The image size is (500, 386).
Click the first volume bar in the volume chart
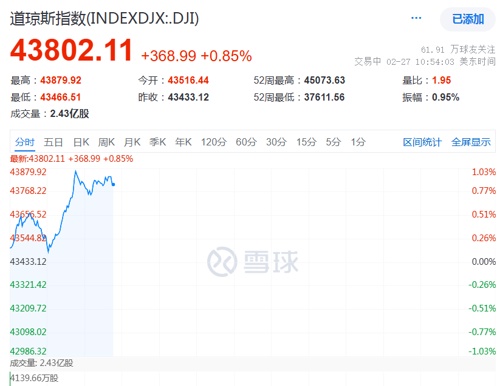[10, 379]
